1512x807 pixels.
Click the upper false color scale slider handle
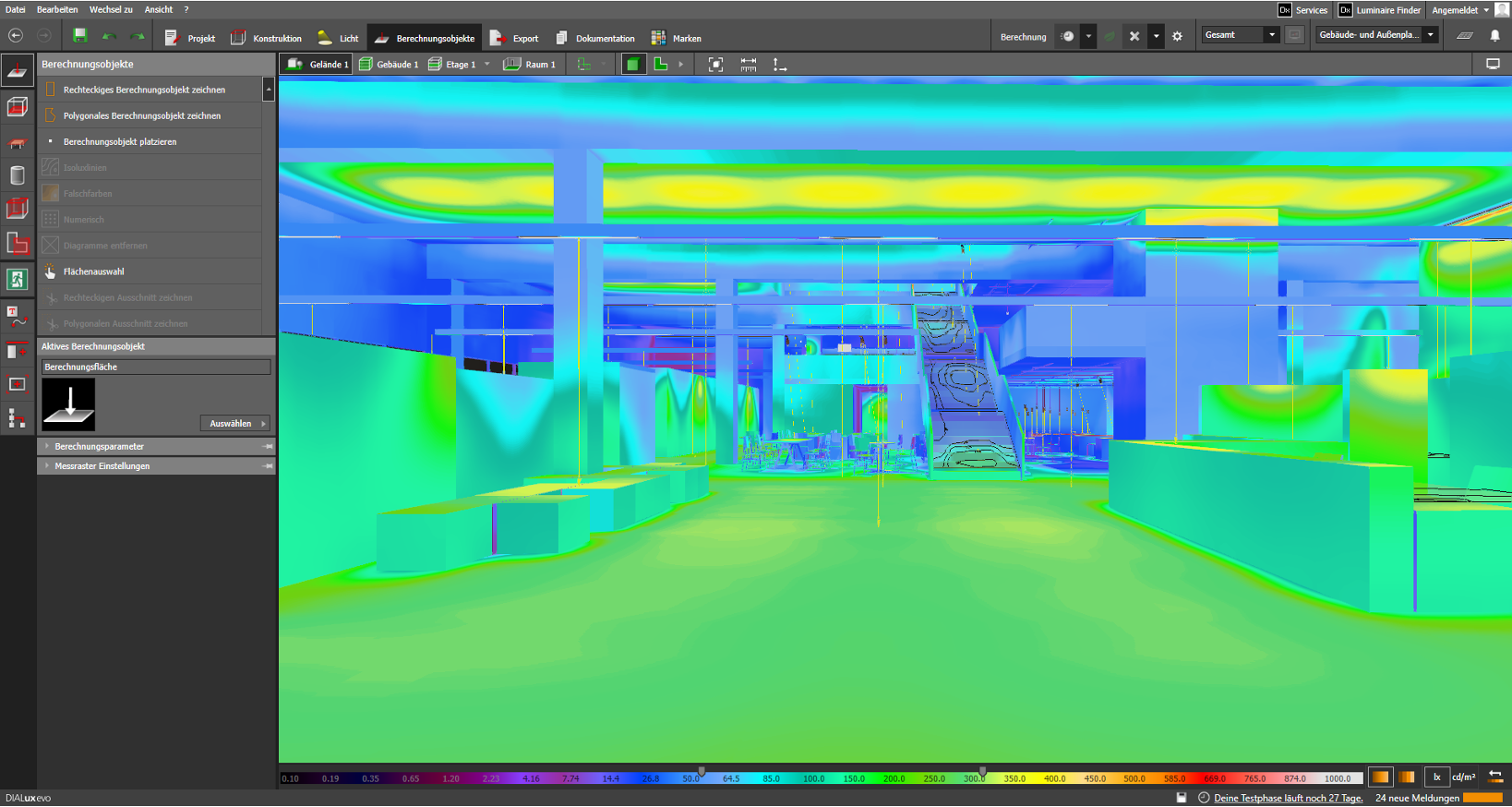pyautogui.click(x=982, y=771)
